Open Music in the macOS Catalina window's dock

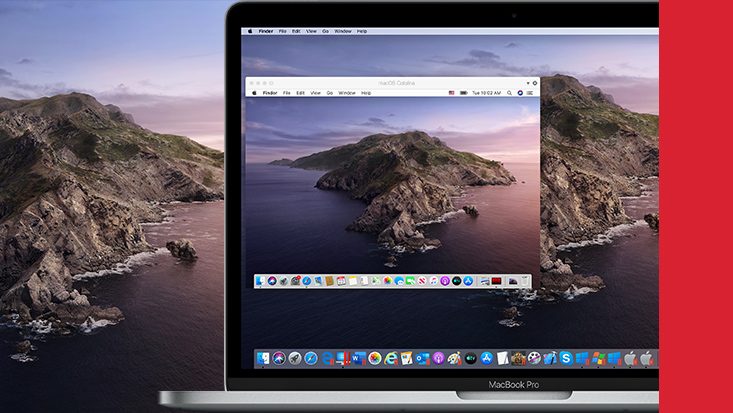point(434,281)
